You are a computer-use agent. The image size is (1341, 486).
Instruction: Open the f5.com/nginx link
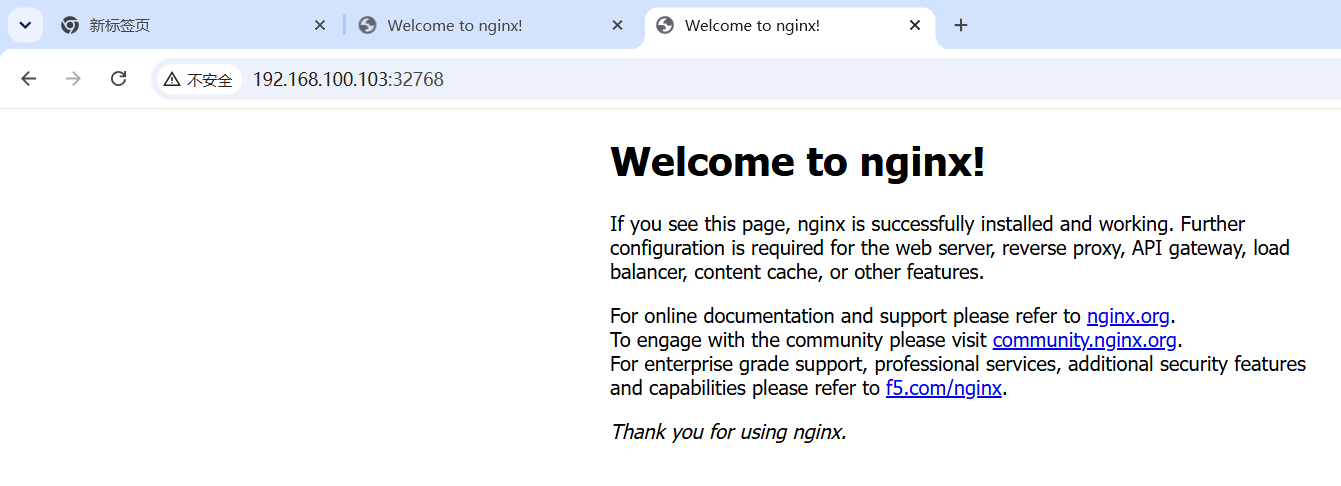(944, 388)
